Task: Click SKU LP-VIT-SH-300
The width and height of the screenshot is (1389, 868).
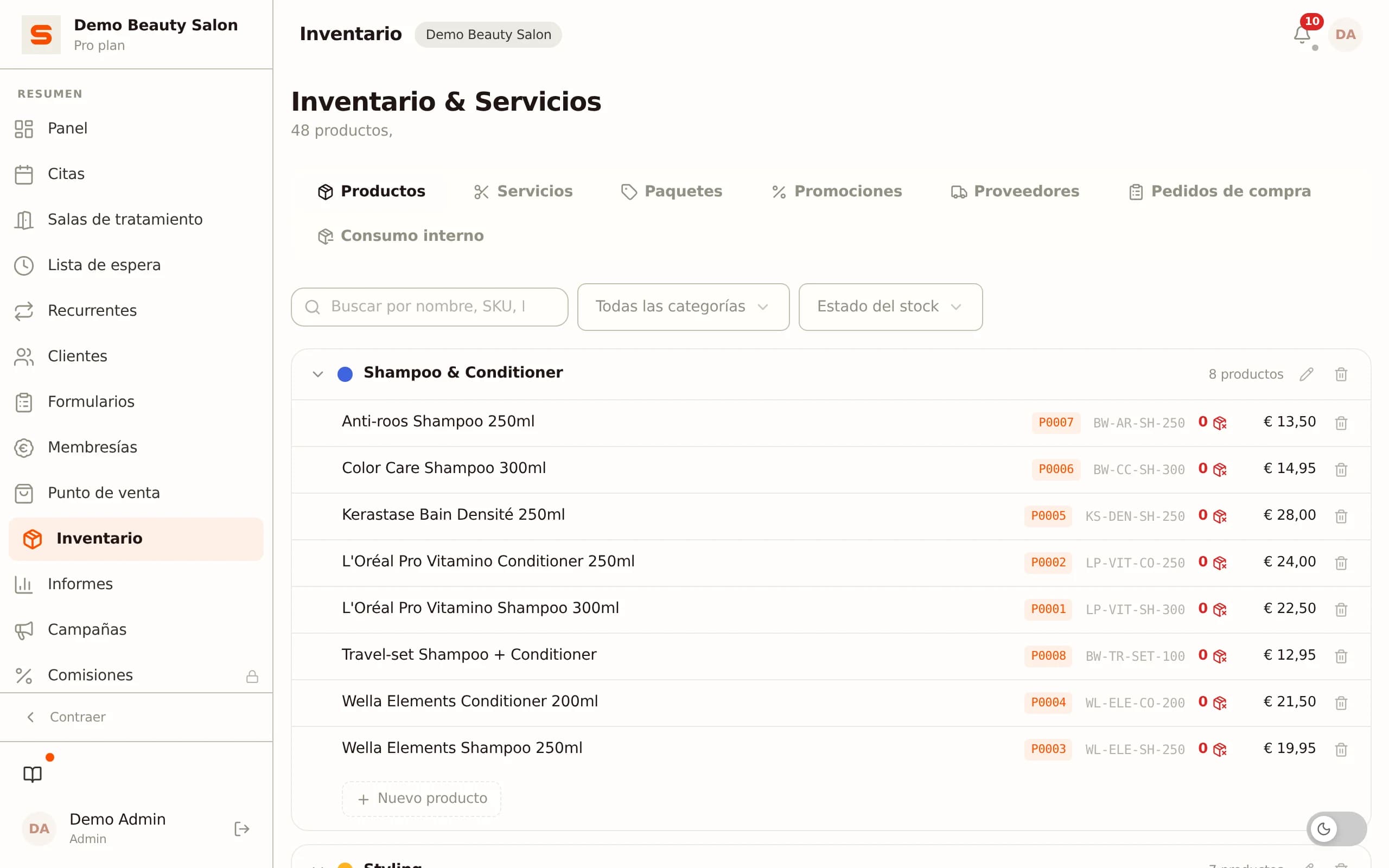Action: (1135, 610)
